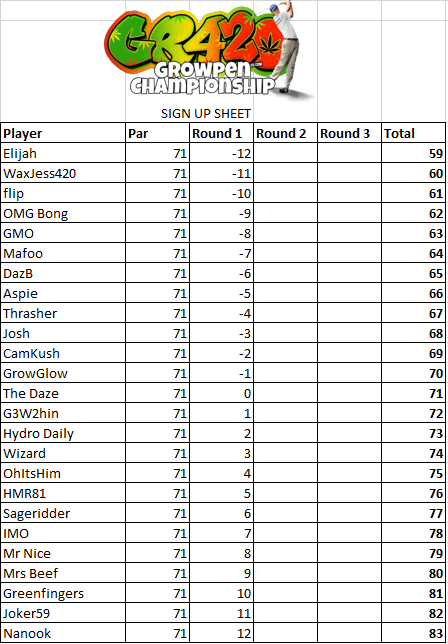448x644 pixels.
Task: Click Nanook's Total cell showing 83
Action: pos(414,633)
